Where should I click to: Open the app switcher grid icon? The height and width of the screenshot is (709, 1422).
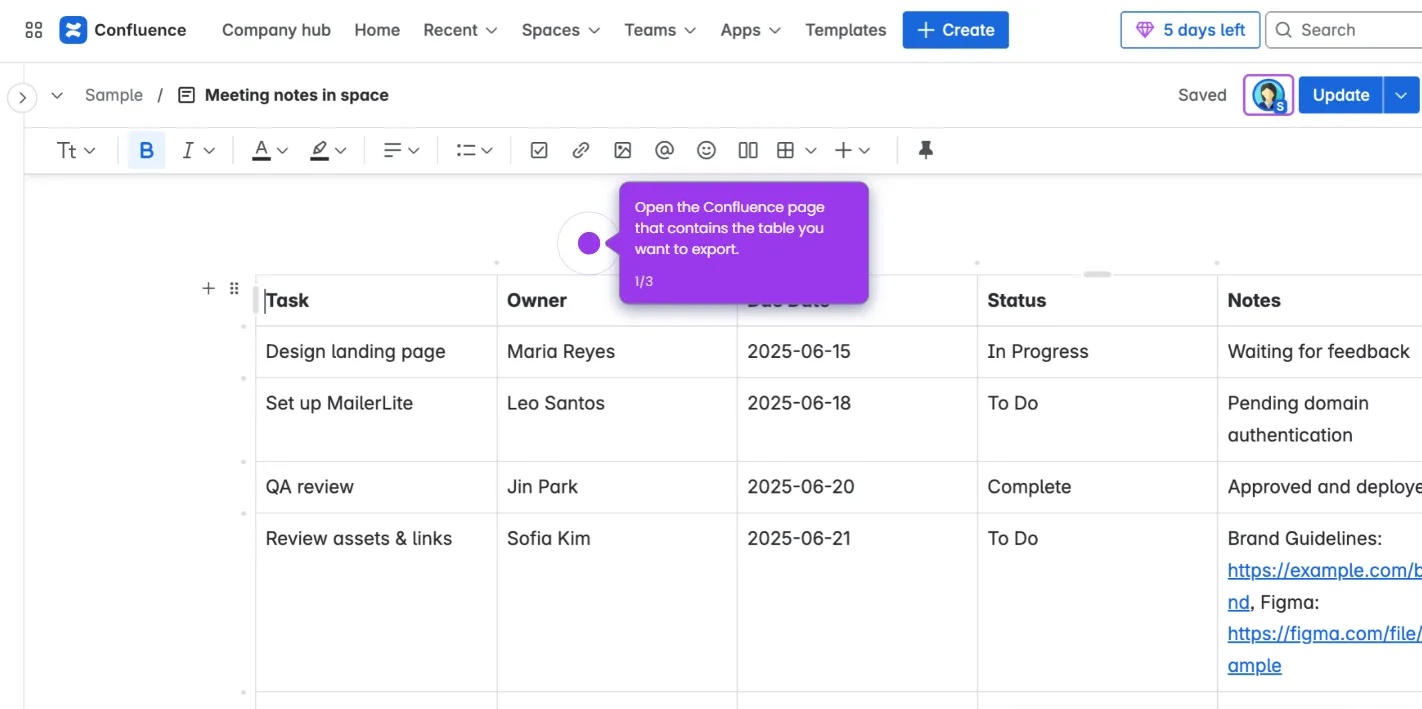point(33,30)
